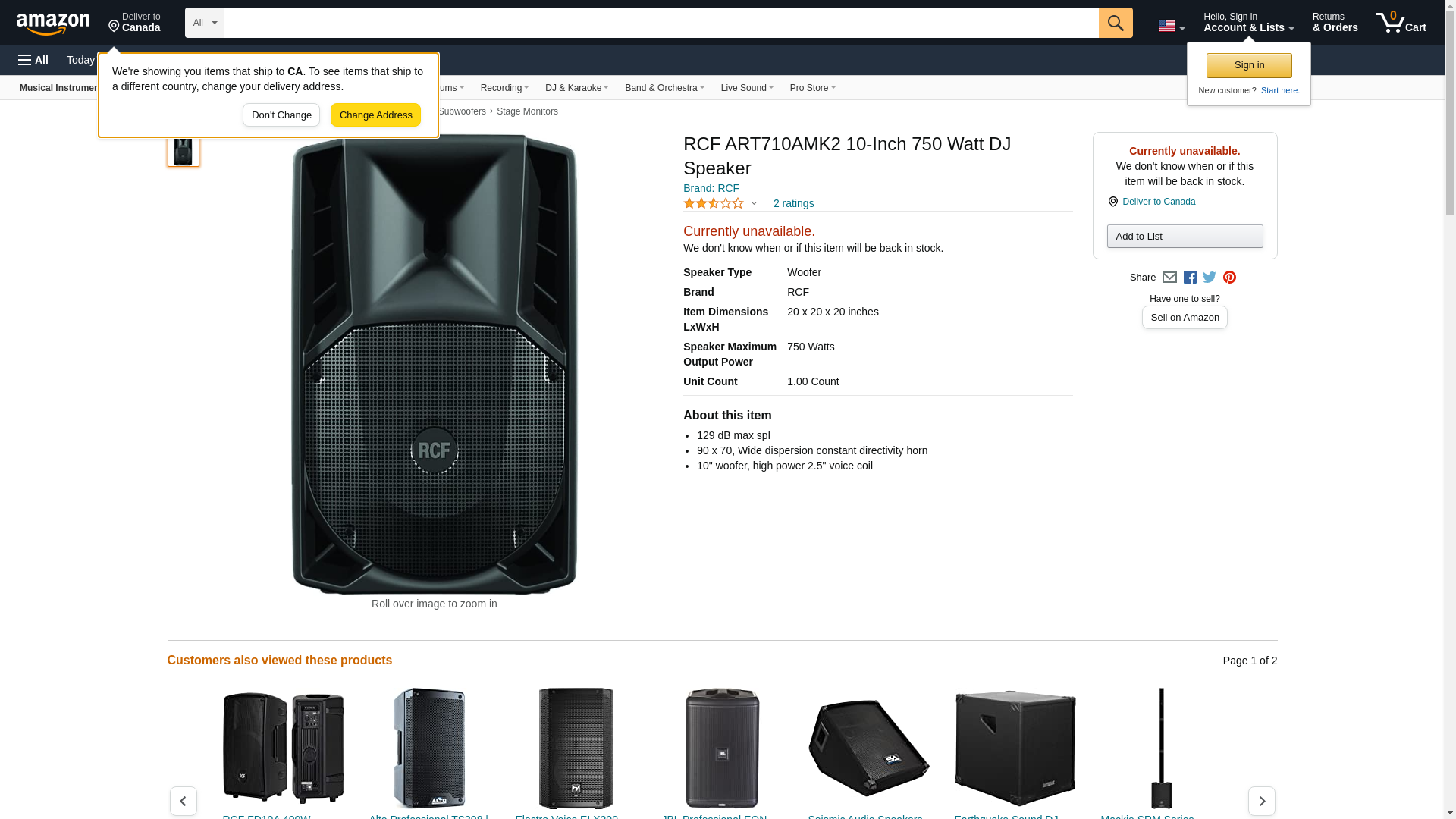Open the shopping cart
Image resolution: width=1456 pixels, height=819 pixels.
1401,23
